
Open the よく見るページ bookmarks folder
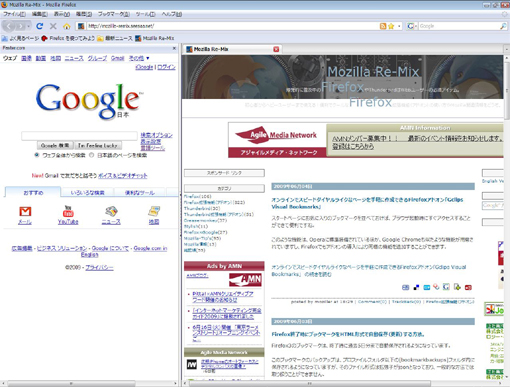coord(20,38)
